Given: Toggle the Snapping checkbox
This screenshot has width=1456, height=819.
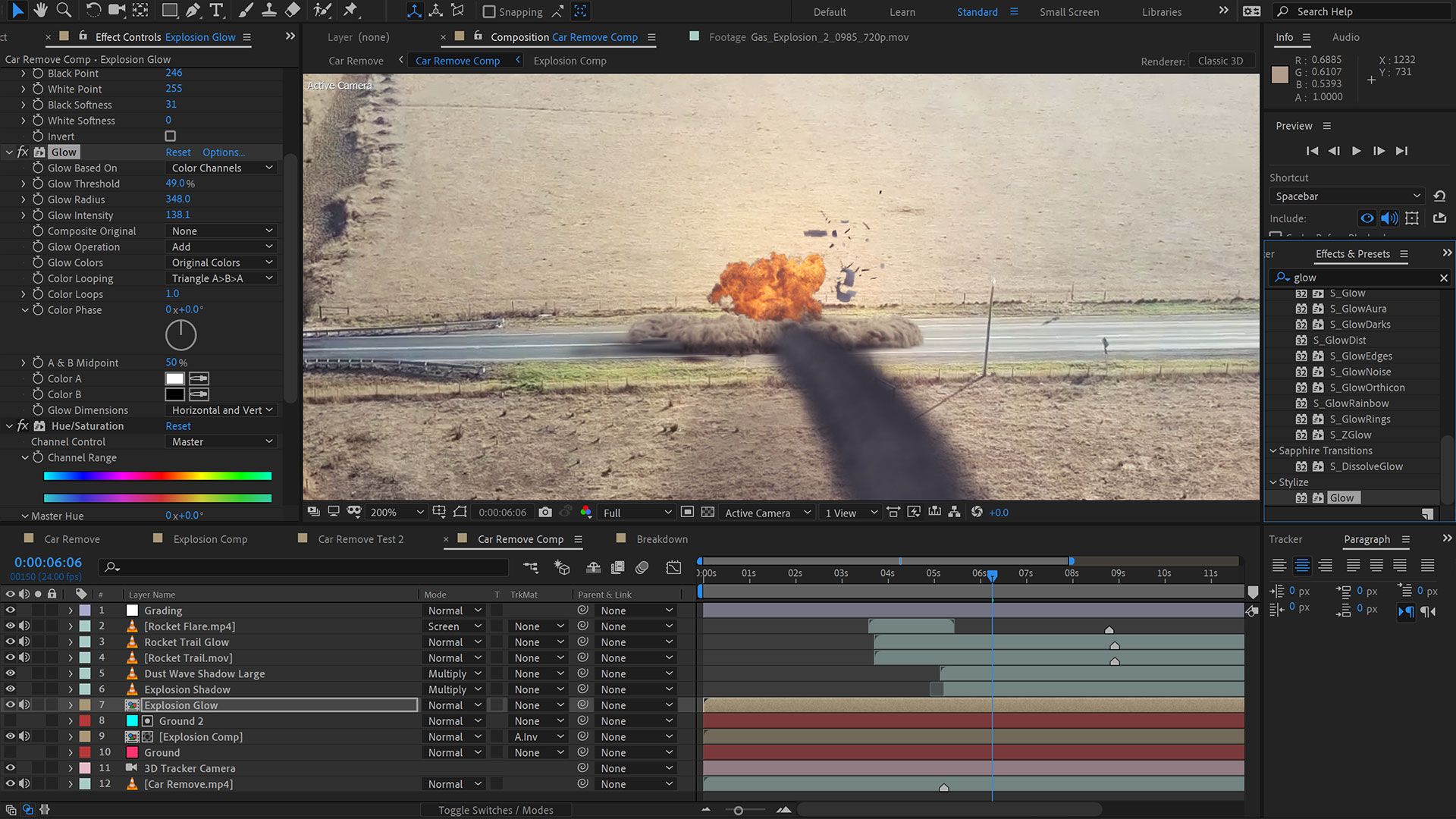Looking at the screenshot, I should tap(489, 11).
